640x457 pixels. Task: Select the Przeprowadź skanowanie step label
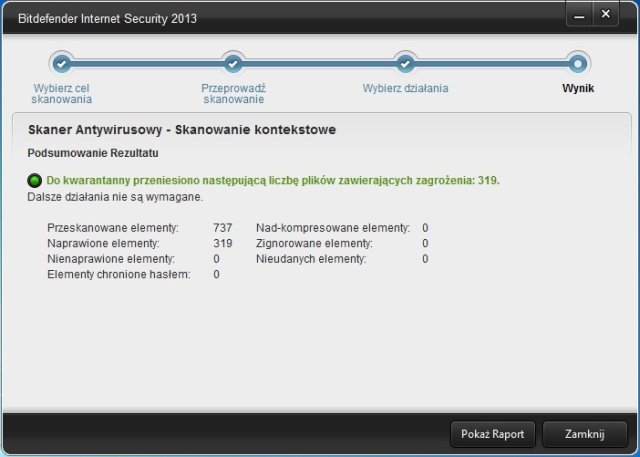tap(233, 94)
